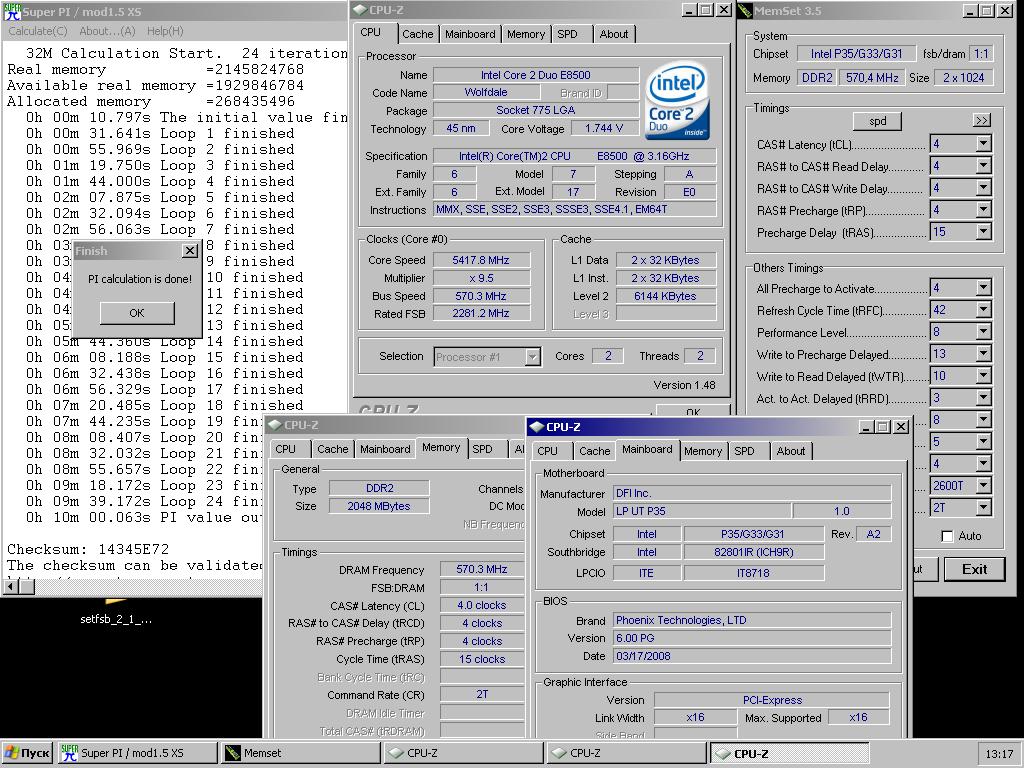Expand the RAS# Precharge (tRP) dropdown
Screen dimensions: 1024x768
[x=983, y=210]
